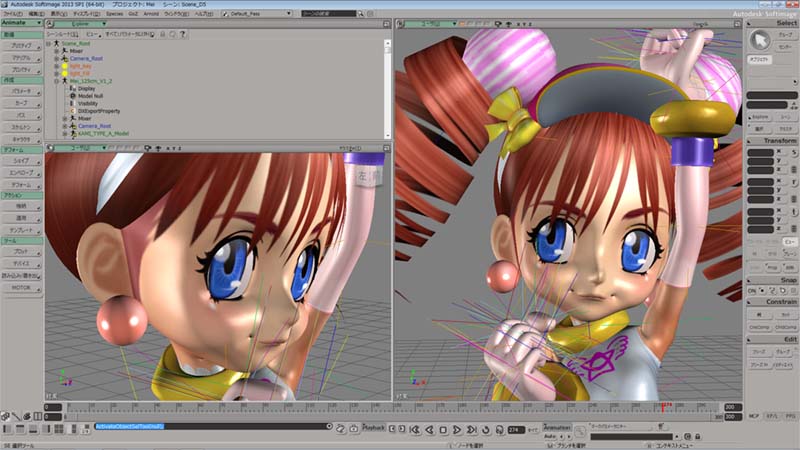800x450 pixels.
Task: Play the animation forward
Action: click(457, 430)
